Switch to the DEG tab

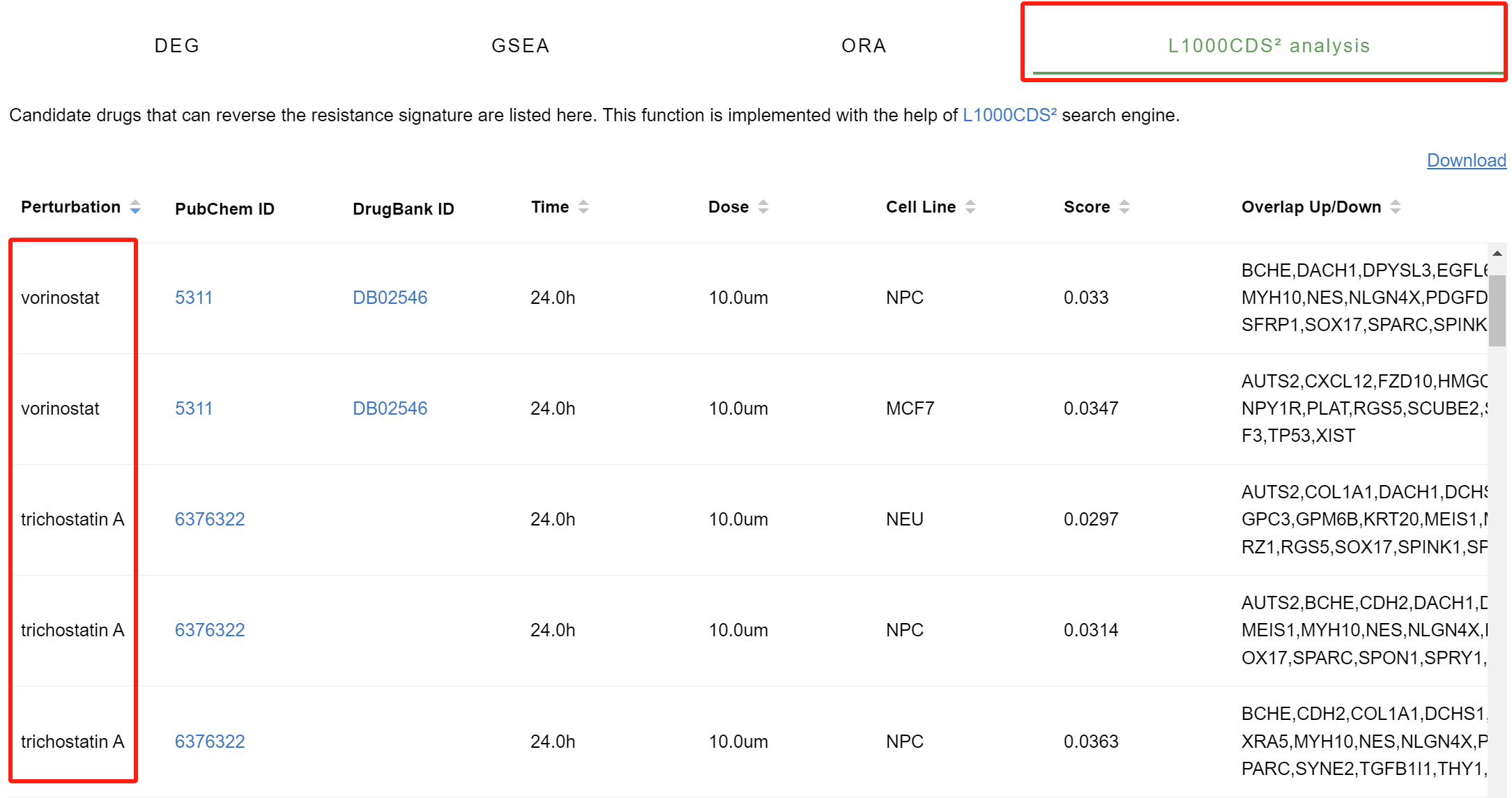click(x=177, y=46)
